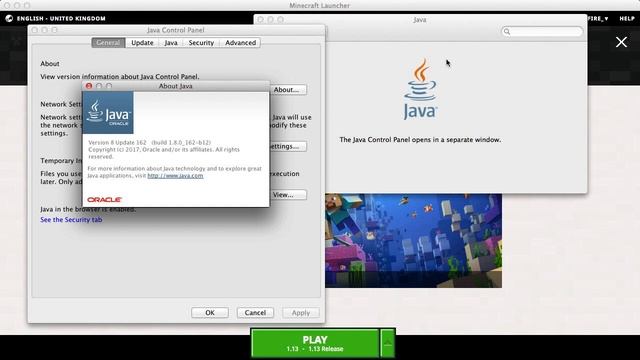Click the Java Oracle logo in About dialog
The height and width of the screenshot is (360, 640).
pos(108,113)
